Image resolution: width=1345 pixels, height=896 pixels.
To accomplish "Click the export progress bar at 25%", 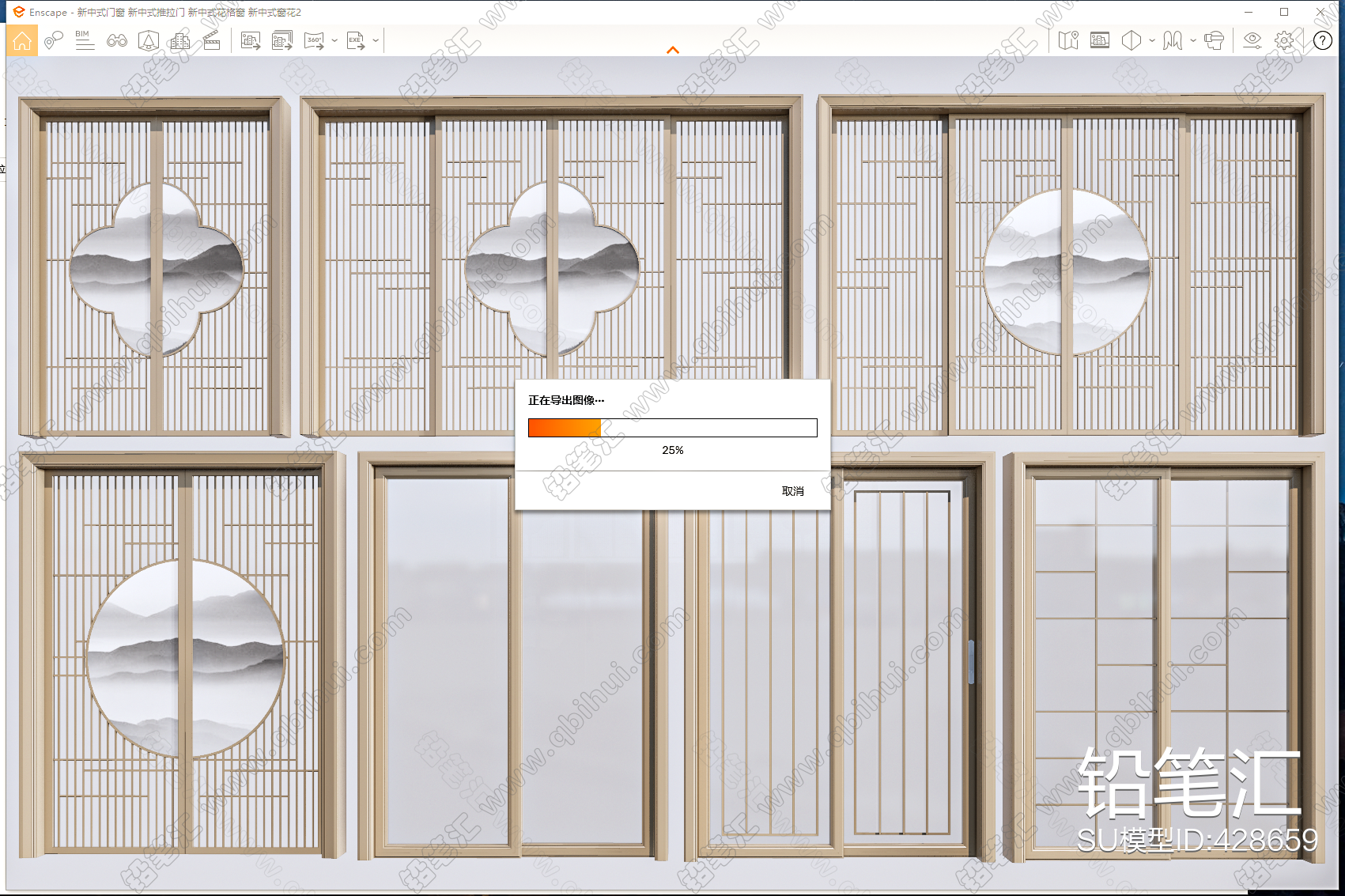I will [673, 428].
